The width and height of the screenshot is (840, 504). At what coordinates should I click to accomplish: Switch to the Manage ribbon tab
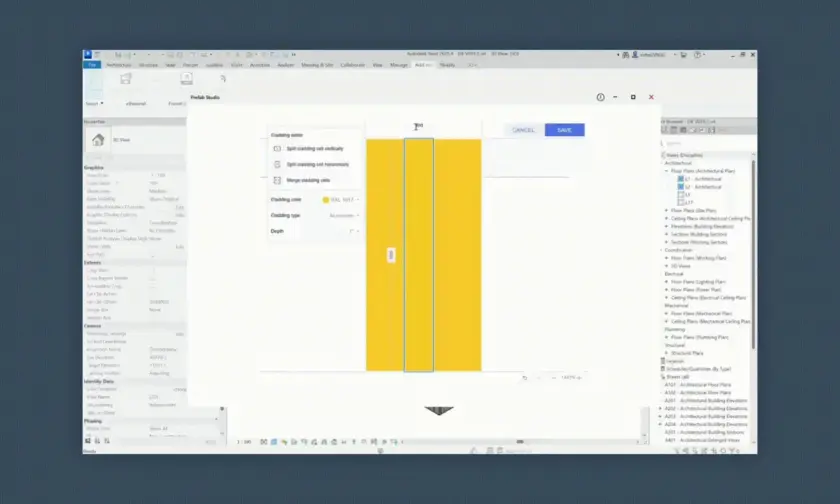pyautogui.click(x=399, y=65)
